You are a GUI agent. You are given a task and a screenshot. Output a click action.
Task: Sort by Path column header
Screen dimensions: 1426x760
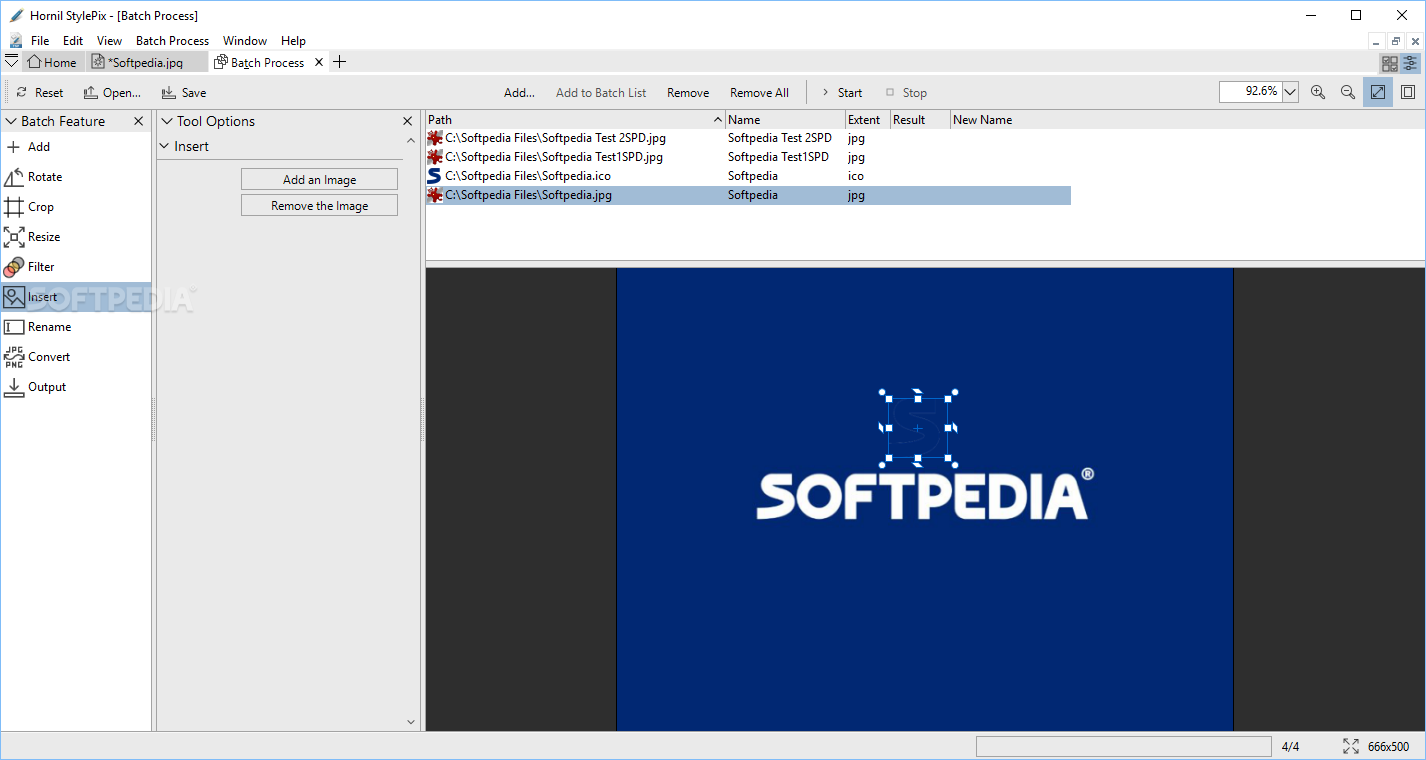[575, 120]
